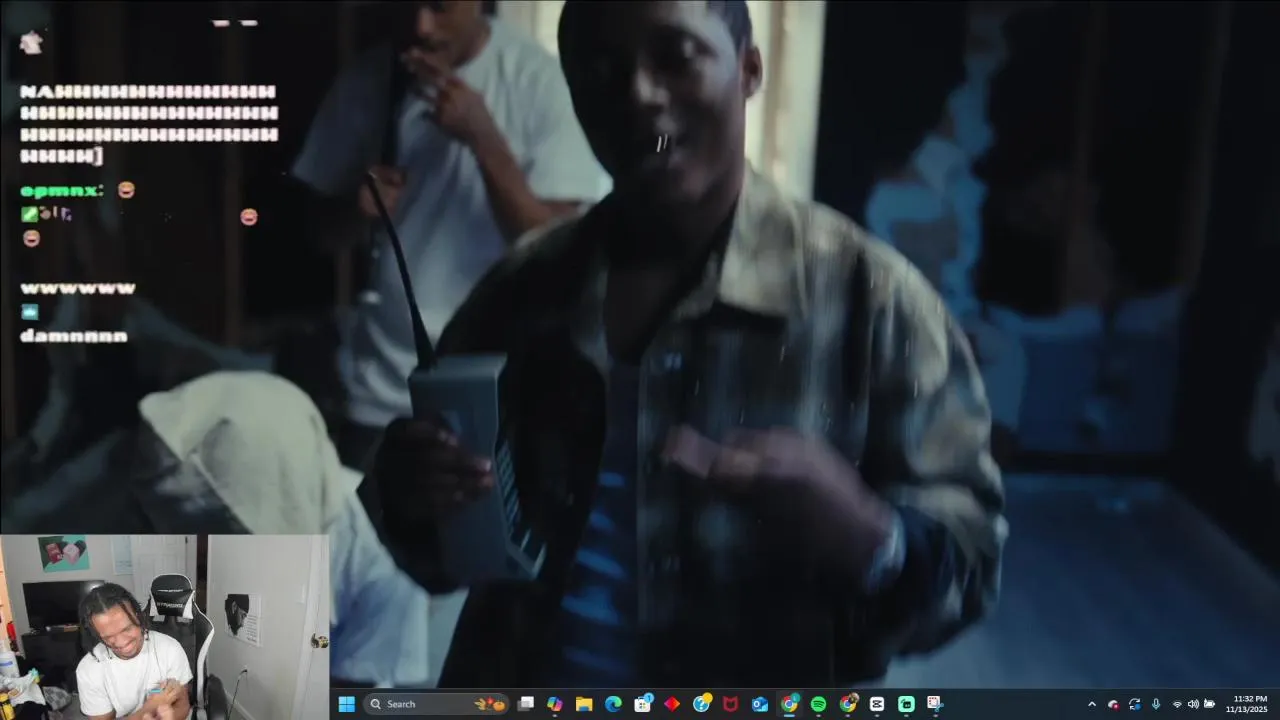Click the blue sync arrows tray icon
Screen dimensions: 1280x720
tap(1134, 704)
